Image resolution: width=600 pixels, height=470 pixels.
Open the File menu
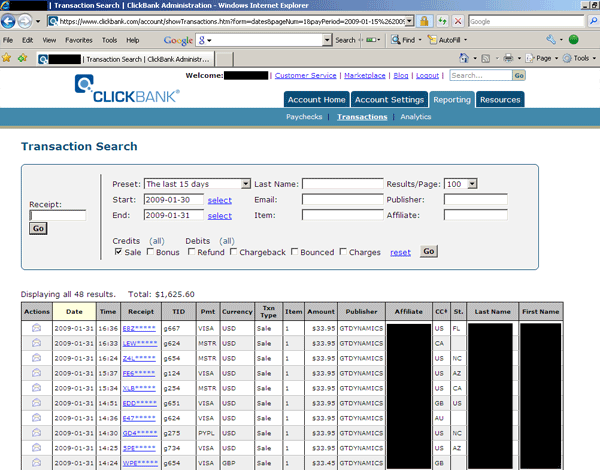coord(8,40)
